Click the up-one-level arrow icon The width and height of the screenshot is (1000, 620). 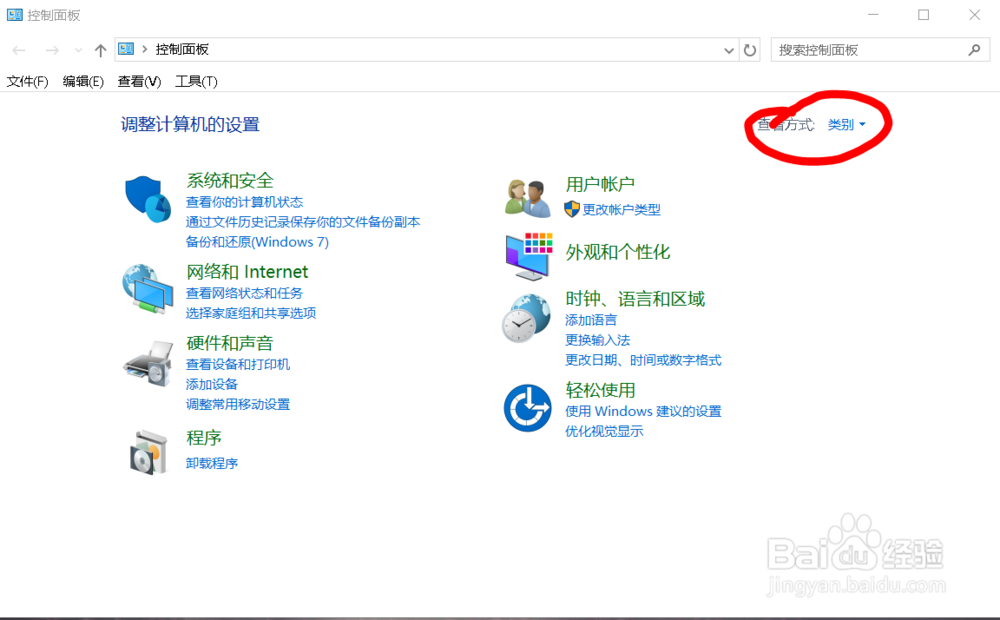tap(99, 49)
